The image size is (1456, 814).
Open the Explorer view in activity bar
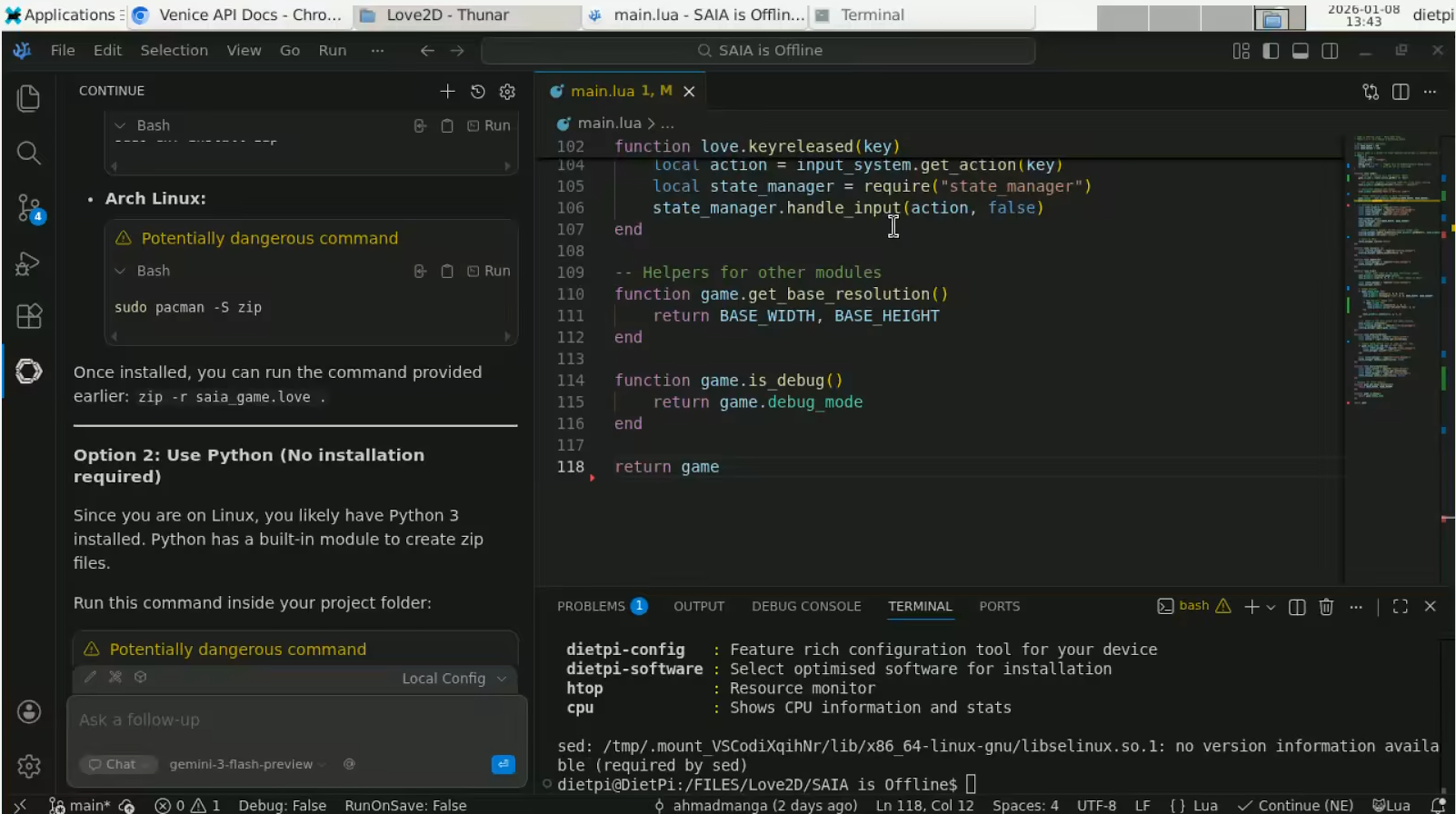click(28, 98)
